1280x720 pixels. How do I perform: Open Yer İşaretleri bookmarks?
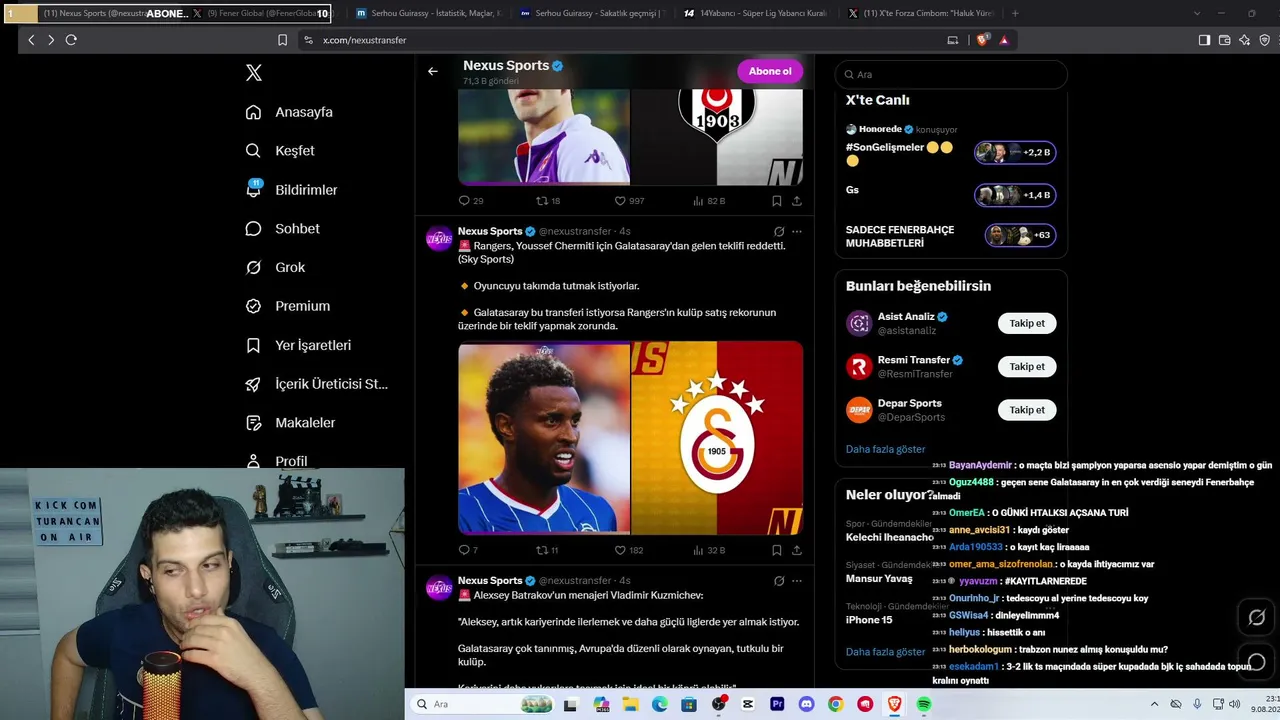[x=313, y=345]
